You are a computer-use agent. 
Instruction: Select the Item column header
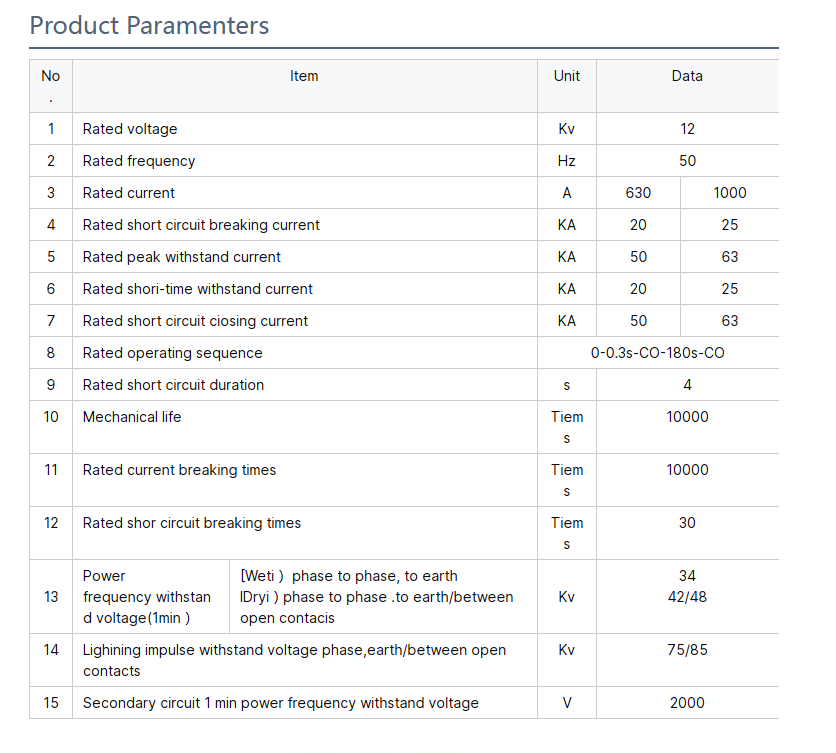coord(304,76)
